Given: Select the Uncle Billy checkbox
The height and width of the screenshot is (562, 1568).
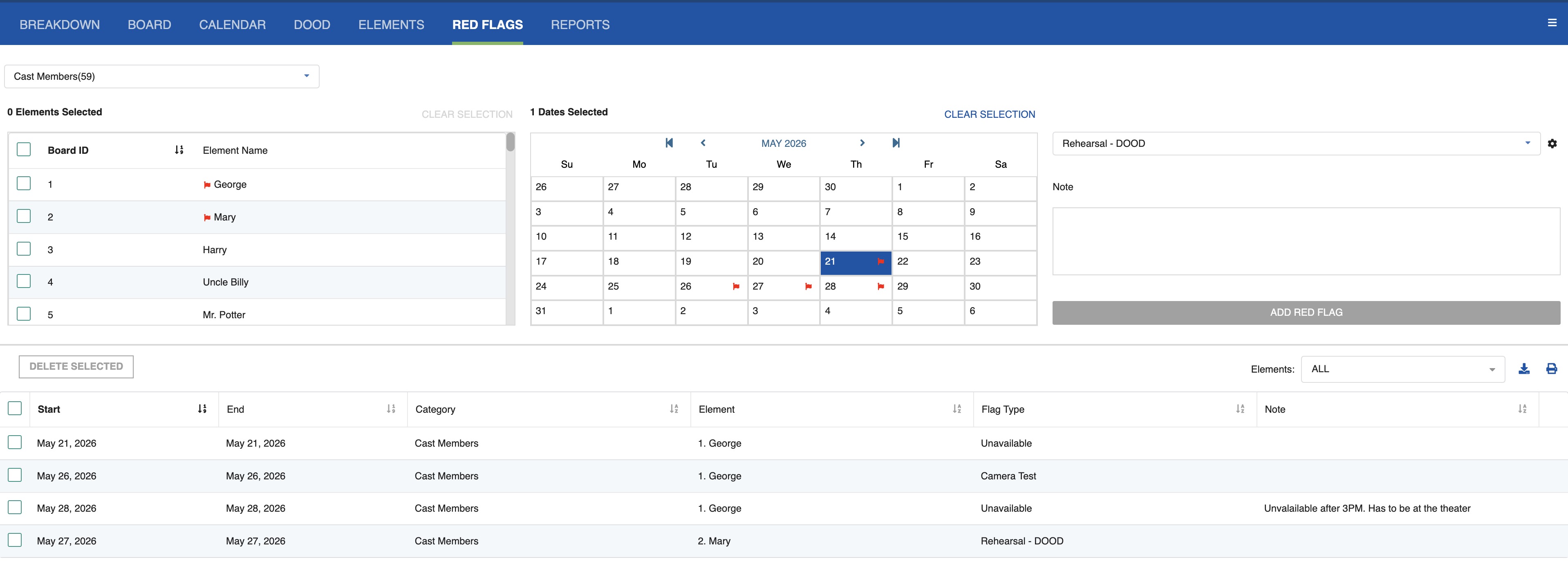Looking at the screenshot, I should click(24, 281).
